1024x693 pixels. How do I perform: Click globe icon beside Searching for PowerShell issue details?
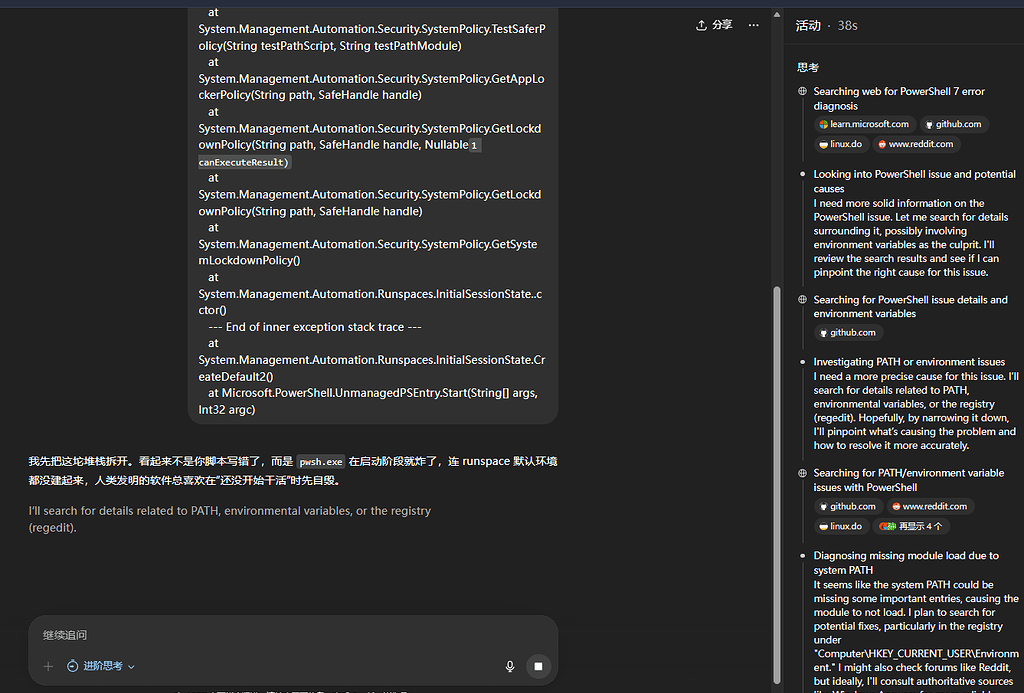[x=802, y=300]
